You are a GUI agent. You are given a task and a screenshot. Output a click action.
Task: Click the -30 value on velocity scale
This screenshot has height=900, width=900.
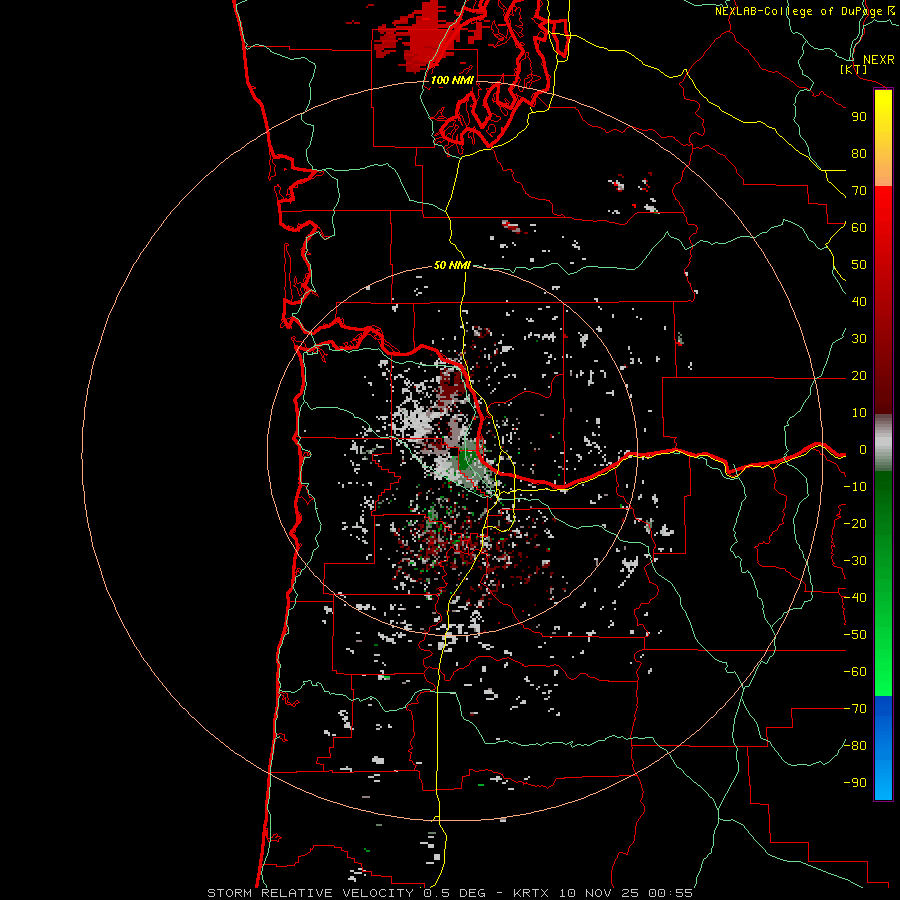click(x=855, y=561)
